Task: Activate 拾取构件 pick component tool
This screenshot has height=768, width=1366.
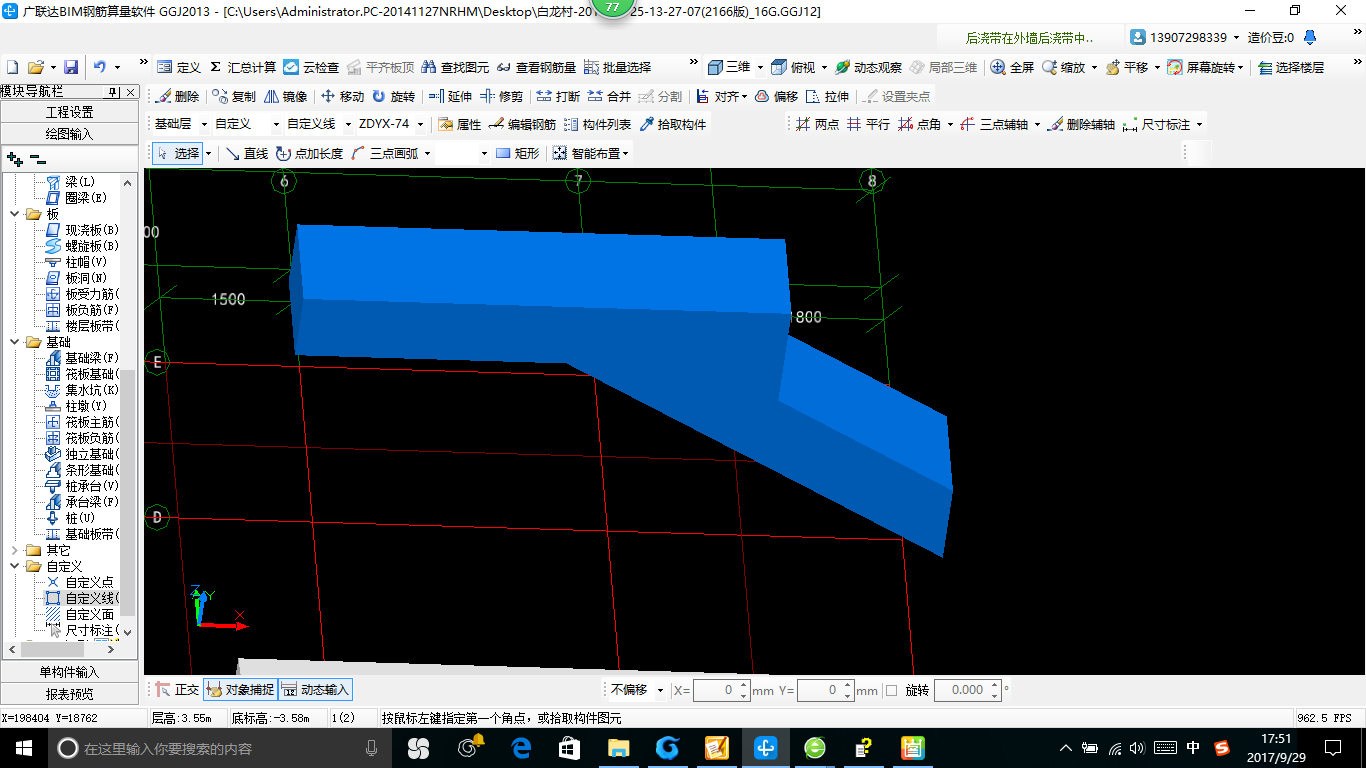Action: click(673, 124)
